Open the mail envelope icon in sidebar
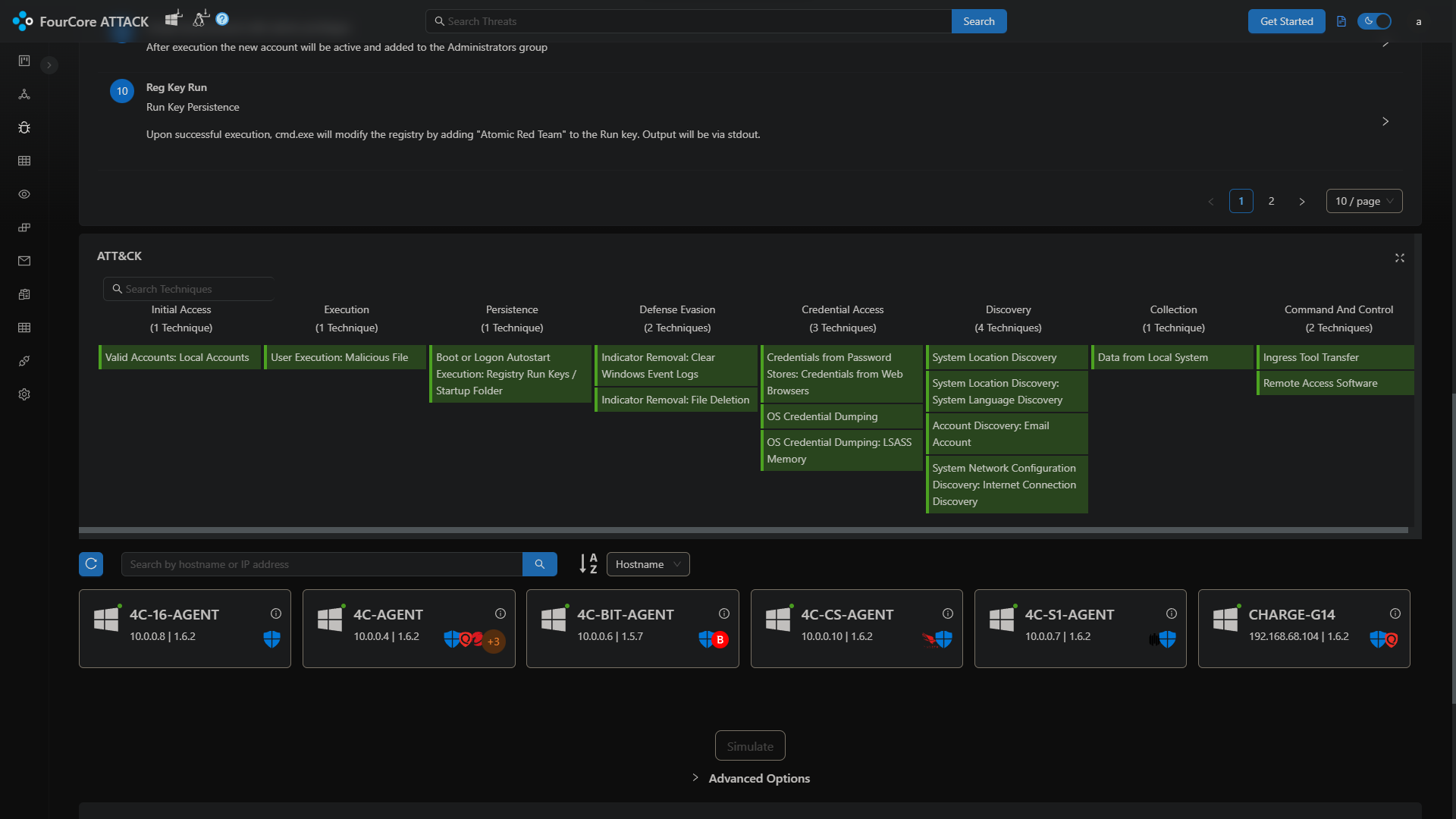 pyautogui.click(x=24, y=261)
